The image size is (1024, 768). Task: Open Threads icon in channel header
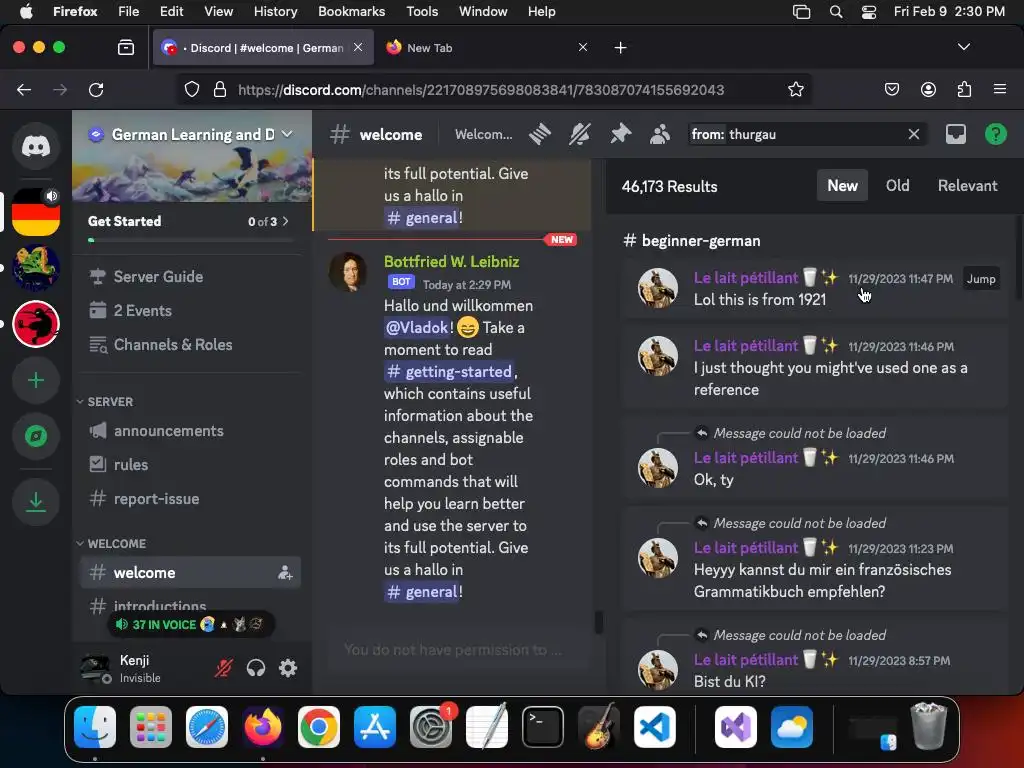(x=539, y=135)
